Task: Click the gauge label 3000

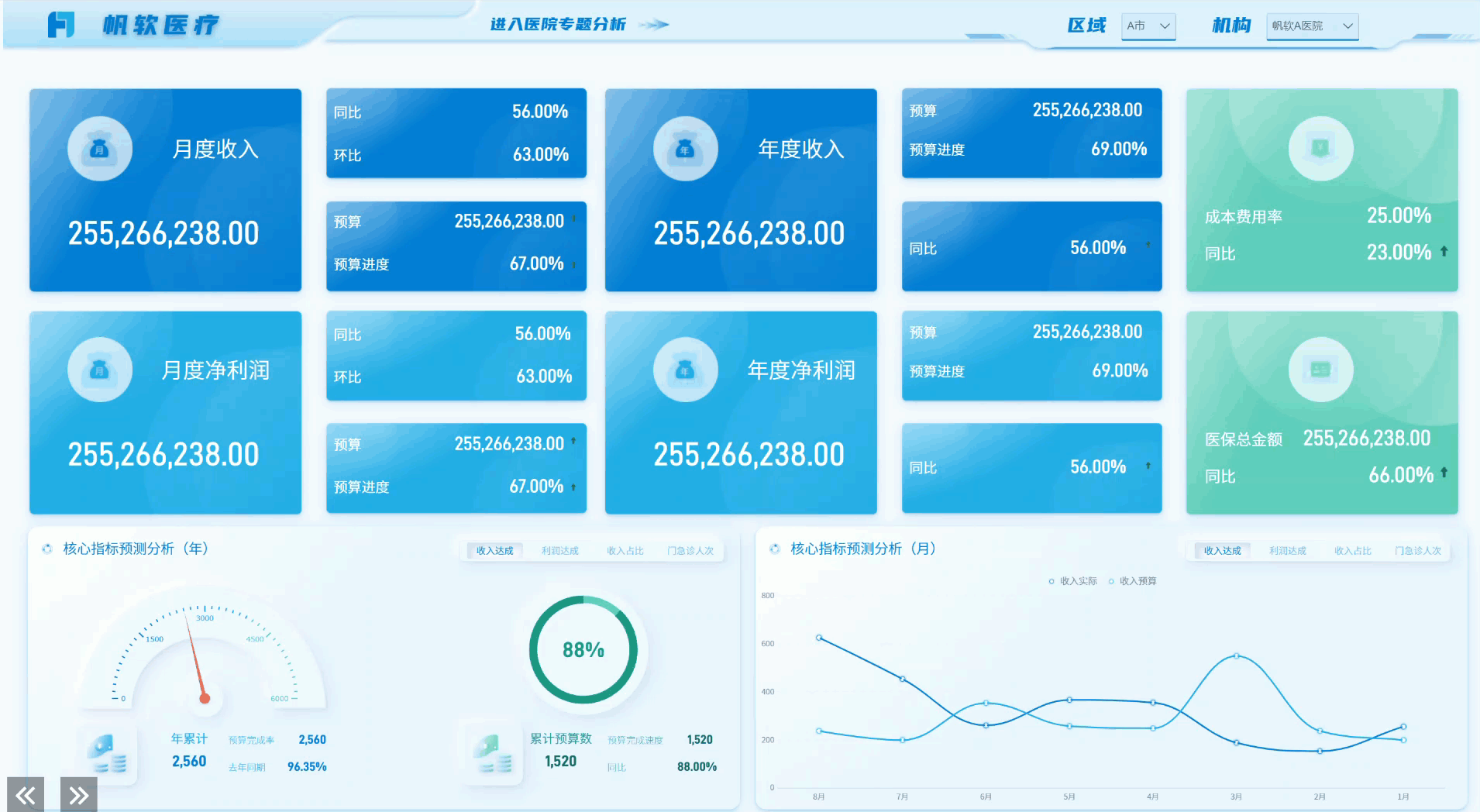Action: pyautogui.click(x=205, y=618)
